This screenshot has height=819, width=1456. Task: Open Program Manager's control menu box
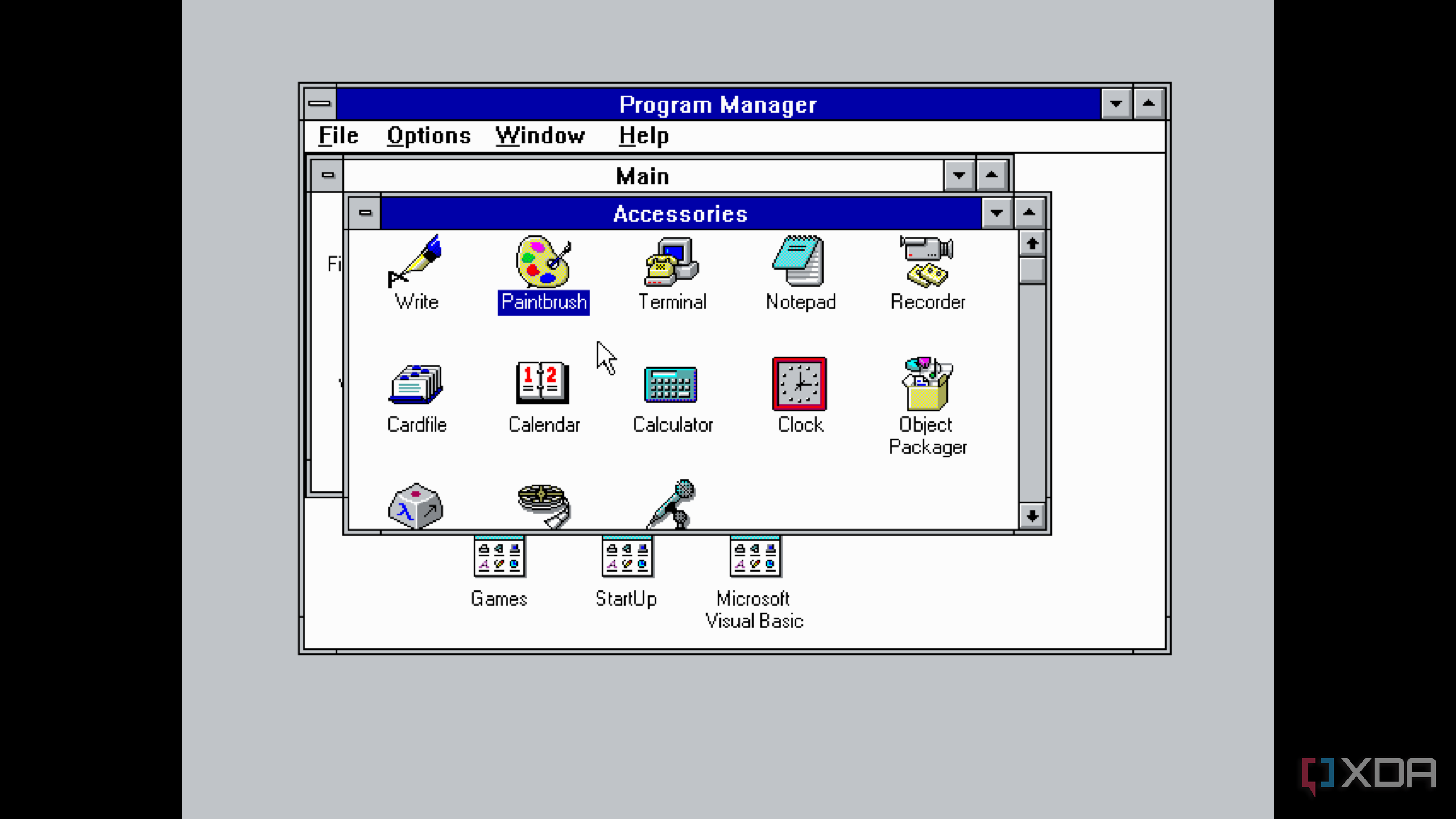(x=320, y=104)
